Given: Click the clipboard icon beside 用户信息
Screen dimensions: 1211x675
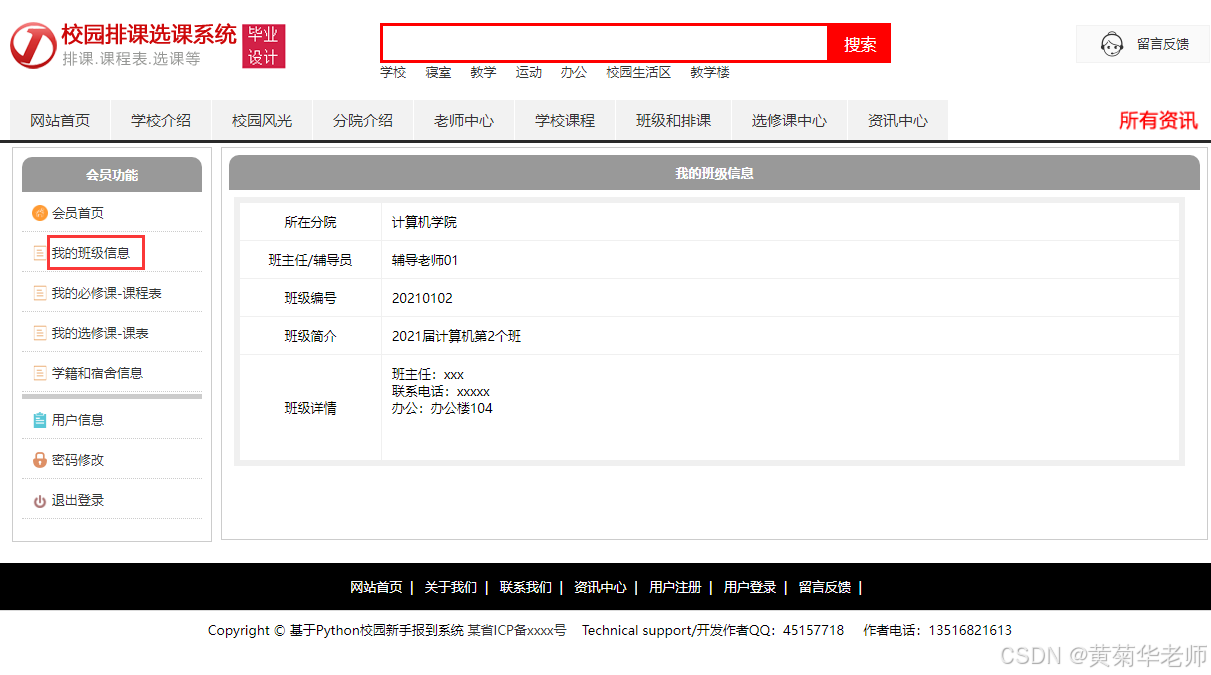Looking at the screenshot, I should pyautogui.click(x=40, y=420).
